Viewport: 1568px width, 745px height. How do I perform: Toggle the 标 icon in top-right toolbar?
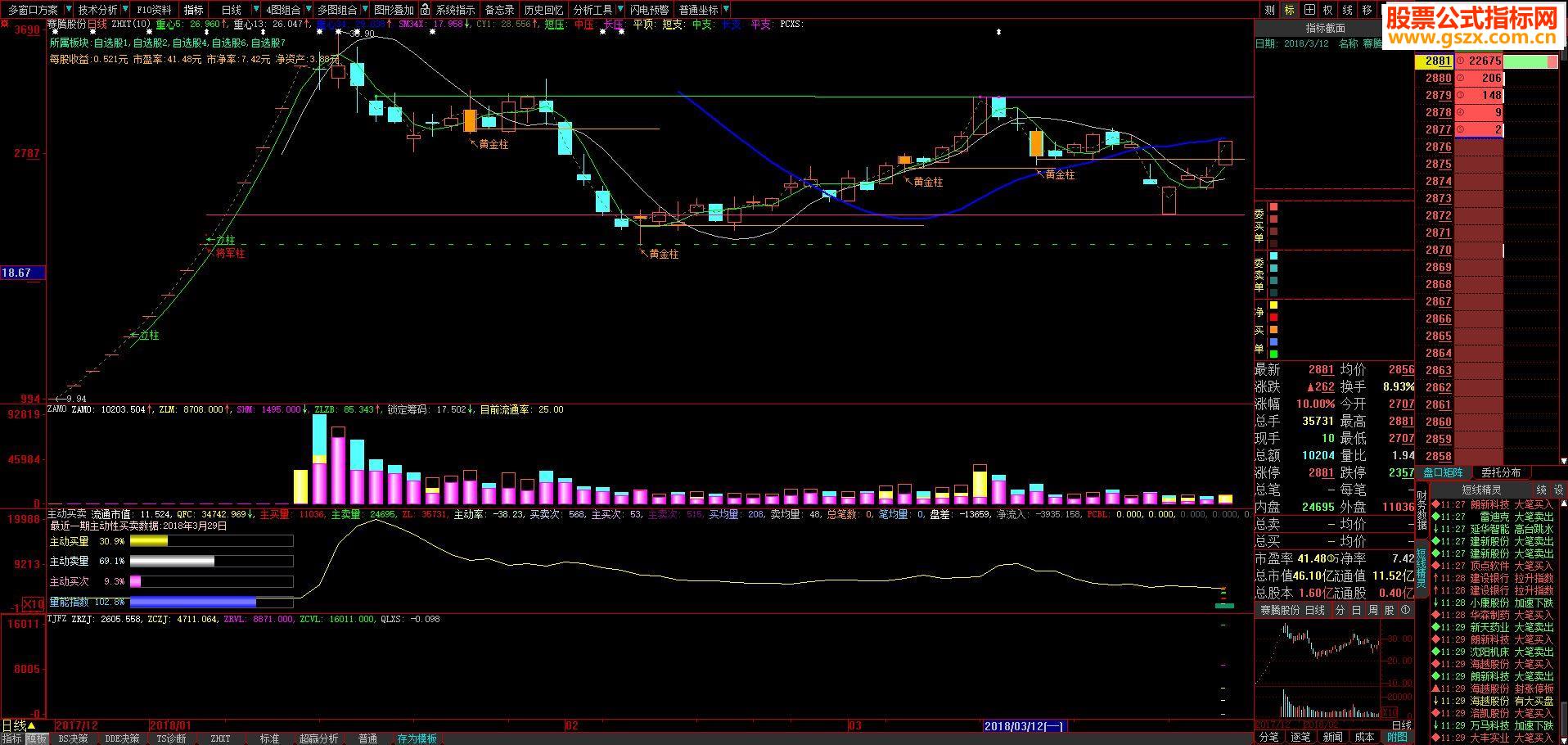pos(1290,10)
